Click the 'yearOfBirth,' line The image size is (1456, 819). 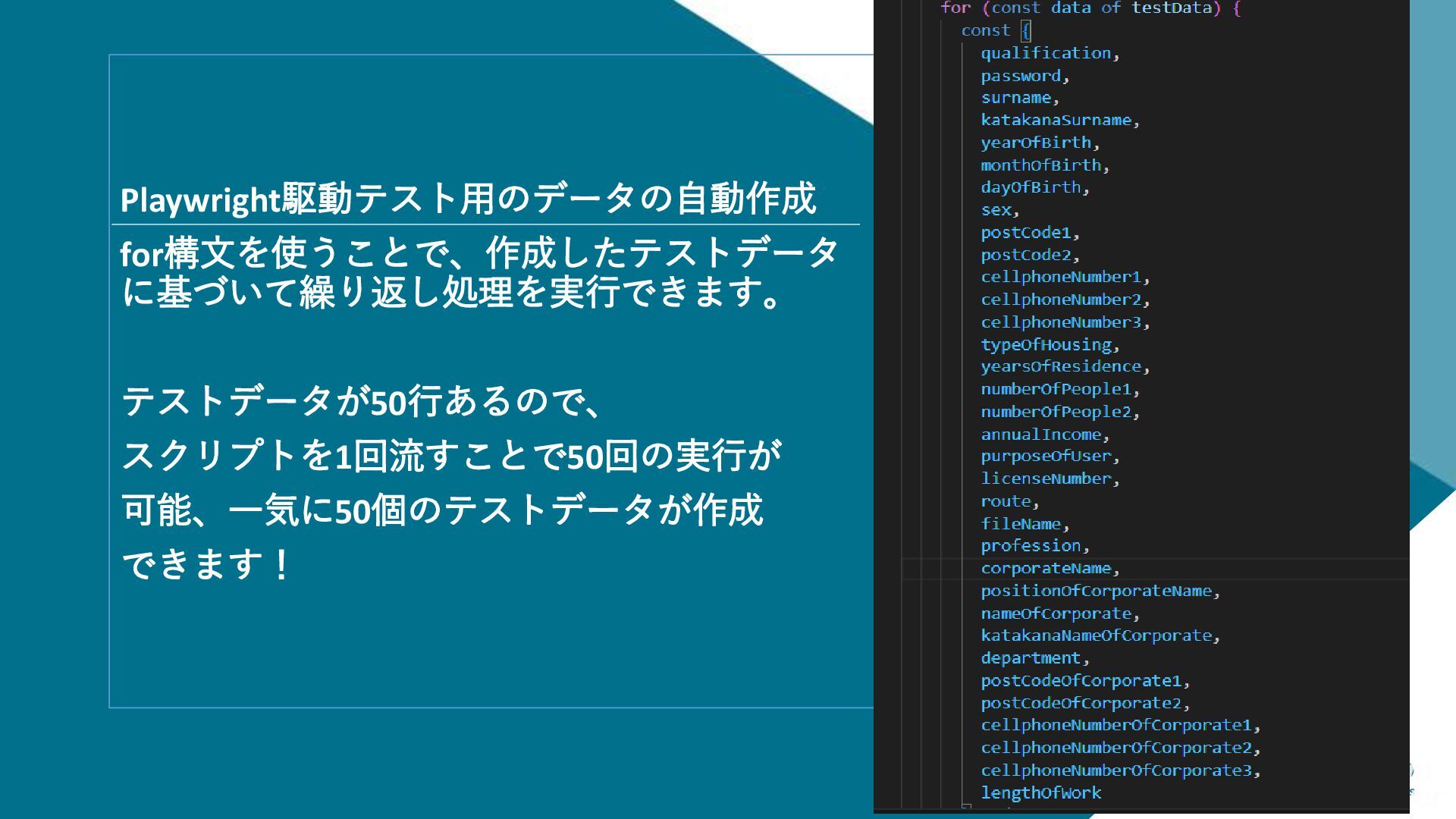click(1040, 143)
